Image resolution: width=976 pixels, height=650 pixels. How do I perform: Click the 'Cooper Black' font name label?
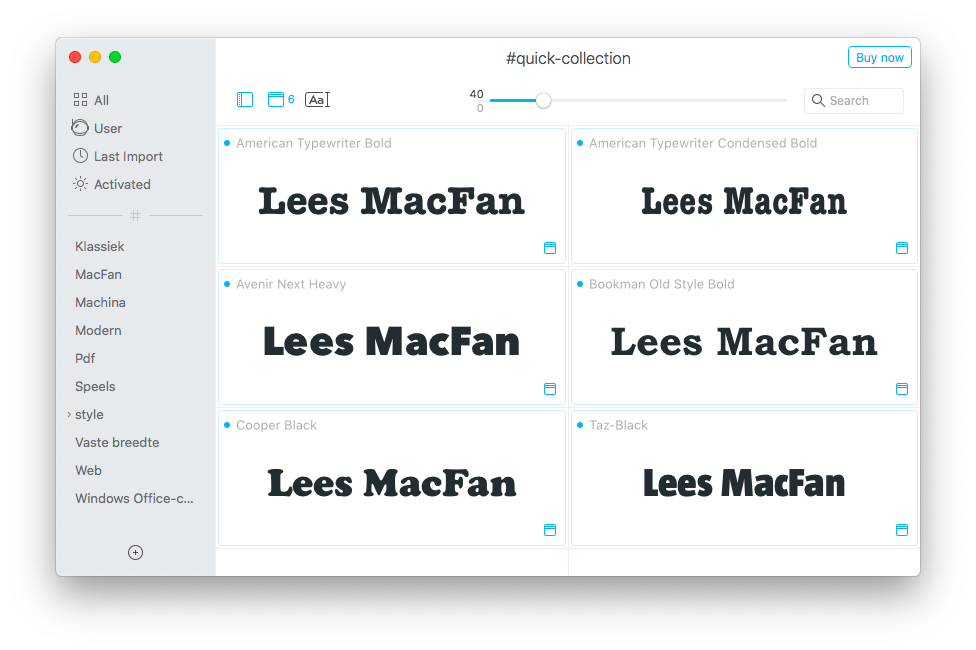pos(276,425)
